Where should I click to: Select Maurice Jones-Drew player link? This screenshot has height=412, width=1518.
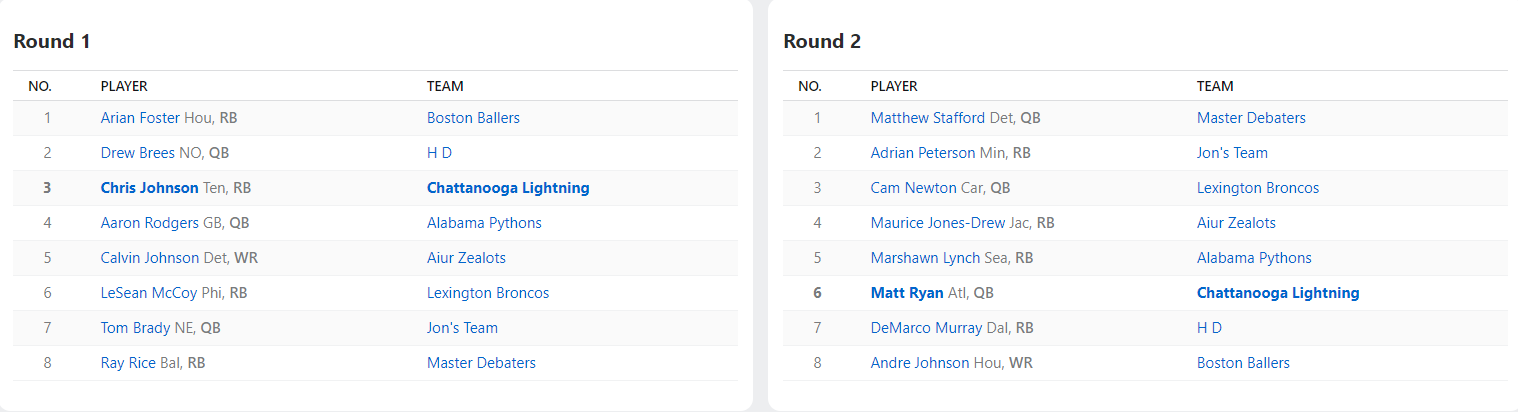coord(937,223)
